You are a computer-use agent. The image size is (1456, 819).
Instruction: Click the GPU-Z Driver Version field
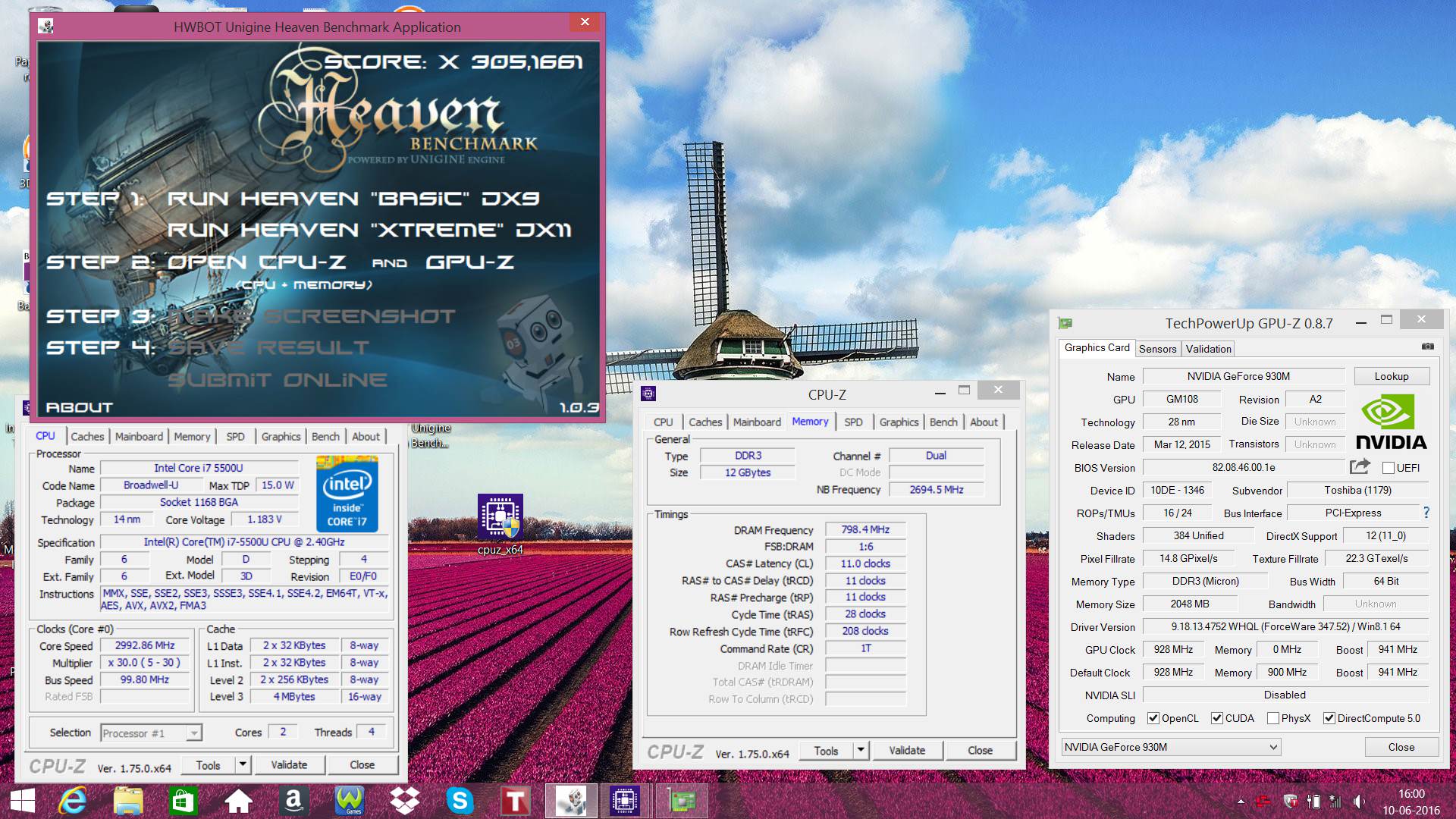[x=1285, y=626]
